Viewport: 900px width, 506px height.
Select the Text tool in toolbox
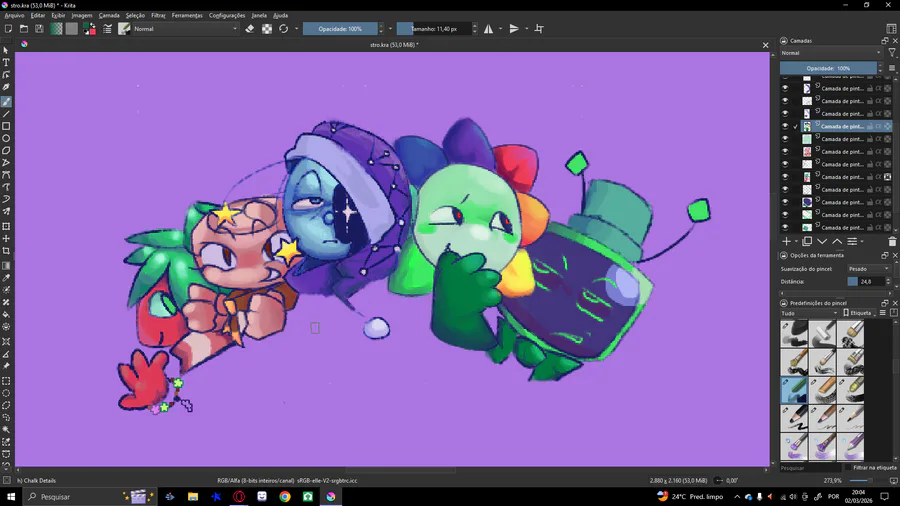pos(6,62)
